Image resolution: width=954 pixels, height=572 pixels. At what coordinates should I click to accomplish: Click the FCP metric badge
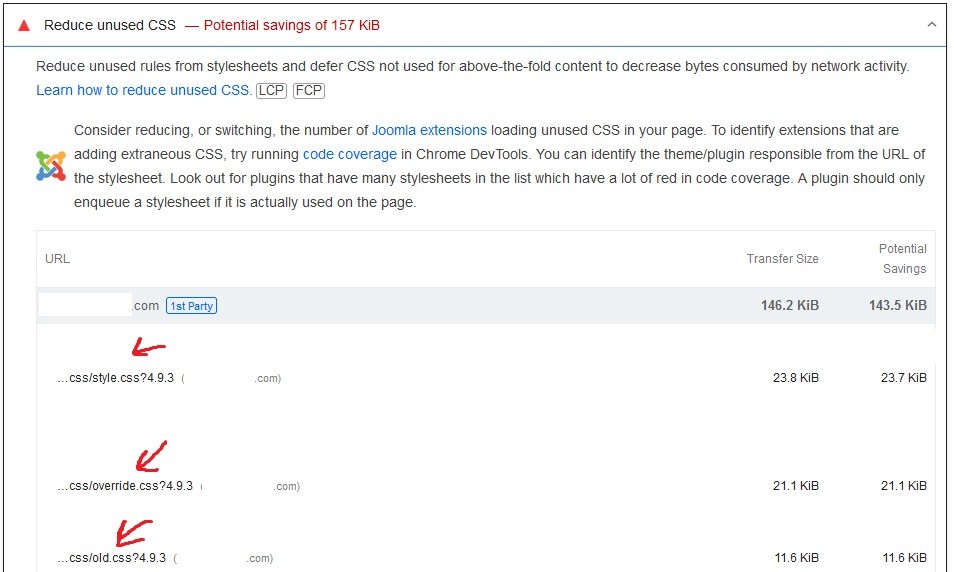tap(309, 90)
